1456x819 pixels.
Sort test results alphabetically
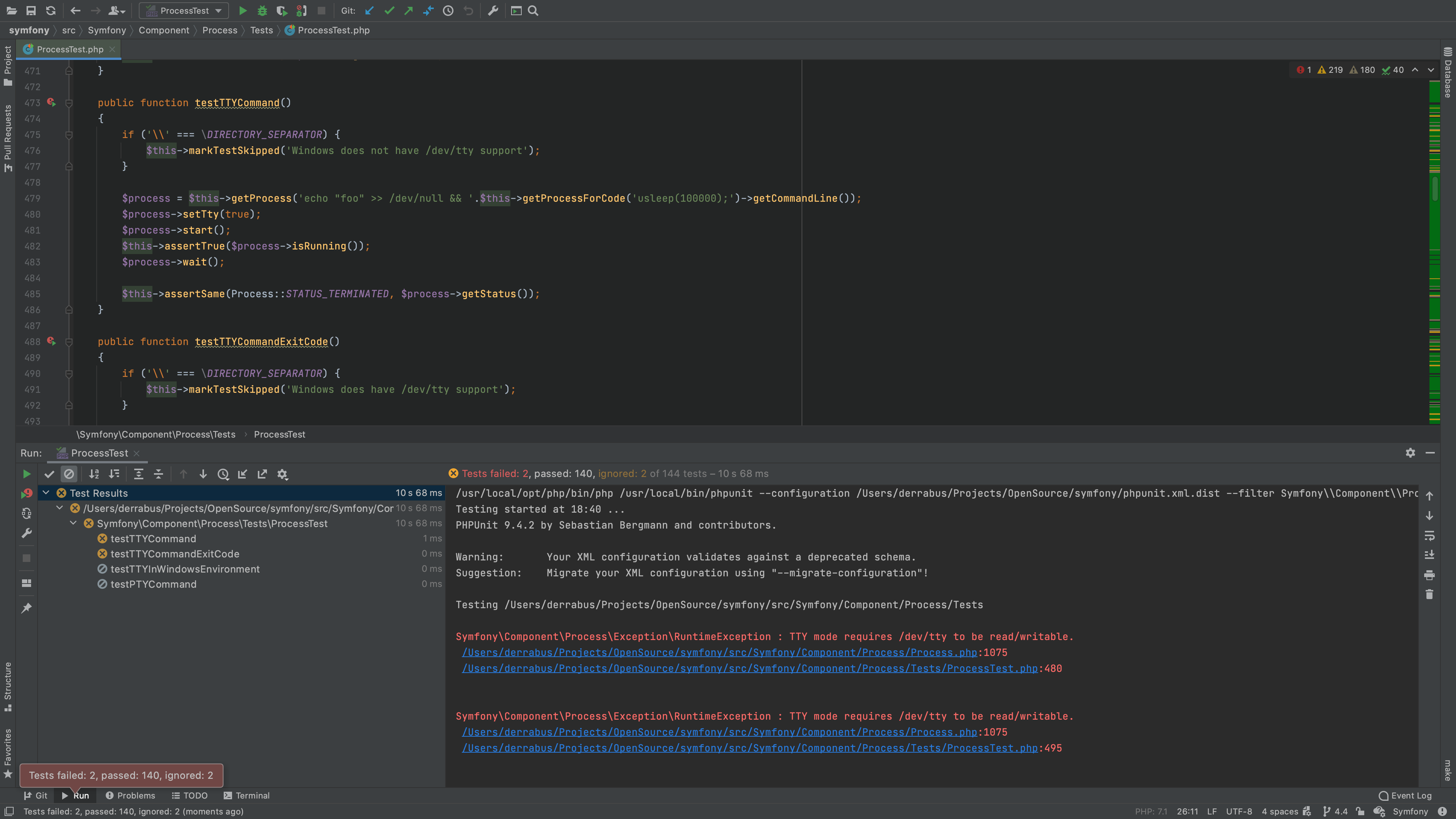[94, 474]
